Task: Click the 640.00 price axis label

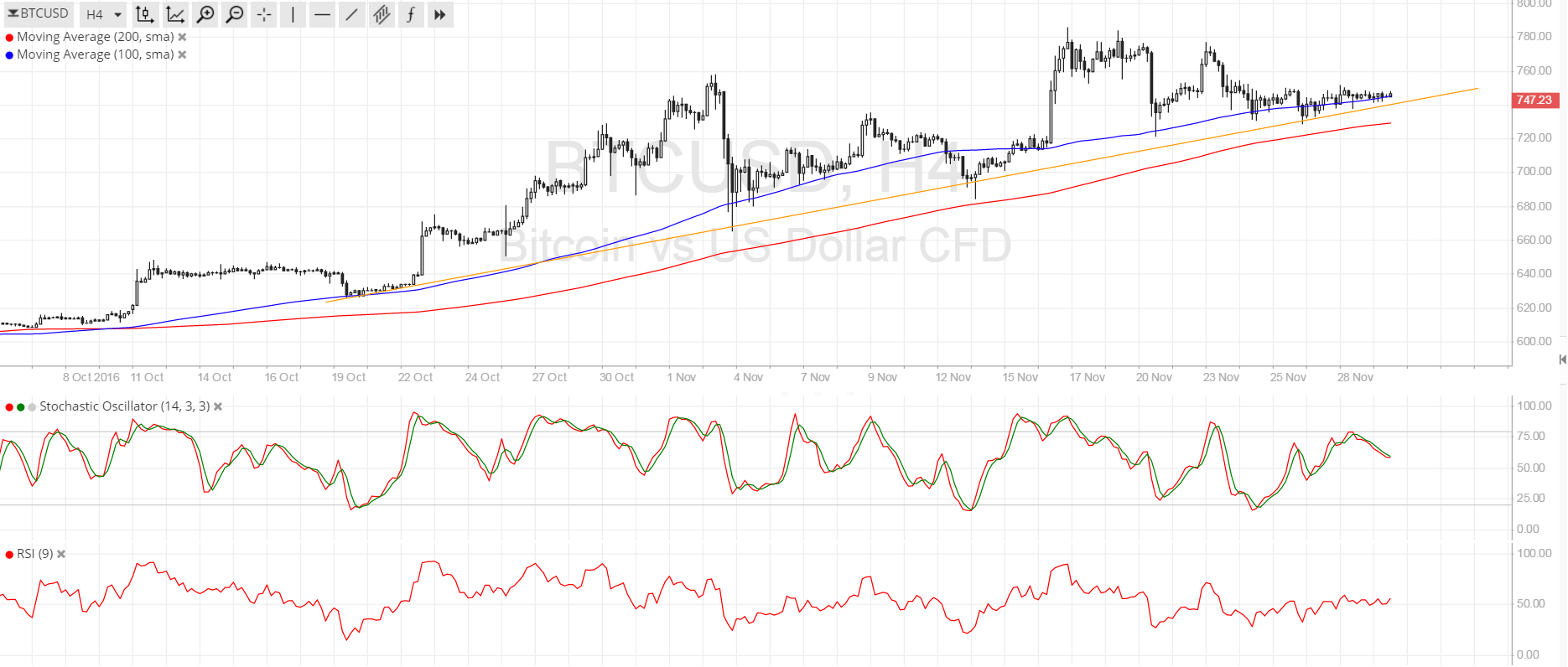Action: click(1534, 273)
